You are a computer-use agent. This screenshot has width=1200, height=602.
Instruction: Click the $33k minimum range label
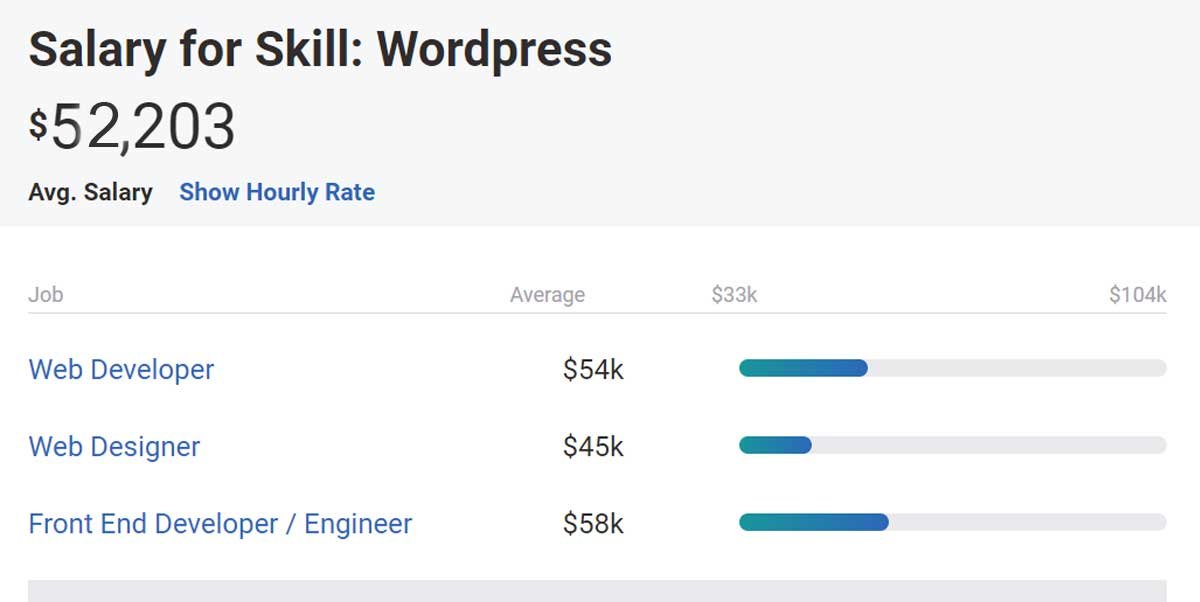pyautogui.click(x=734, y=295)
